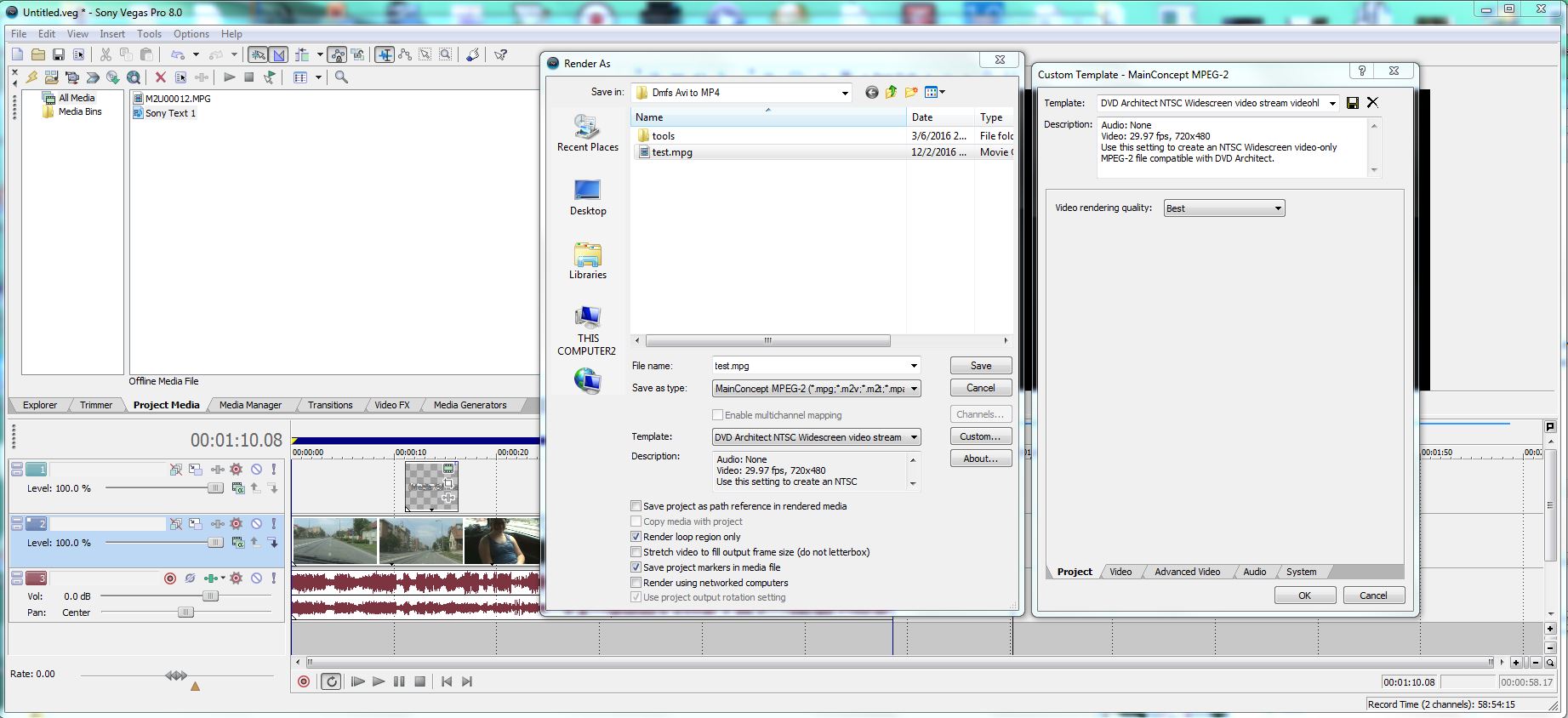
Task: Toggle Loop Playback in transport bar
Action: pos(331,681)
